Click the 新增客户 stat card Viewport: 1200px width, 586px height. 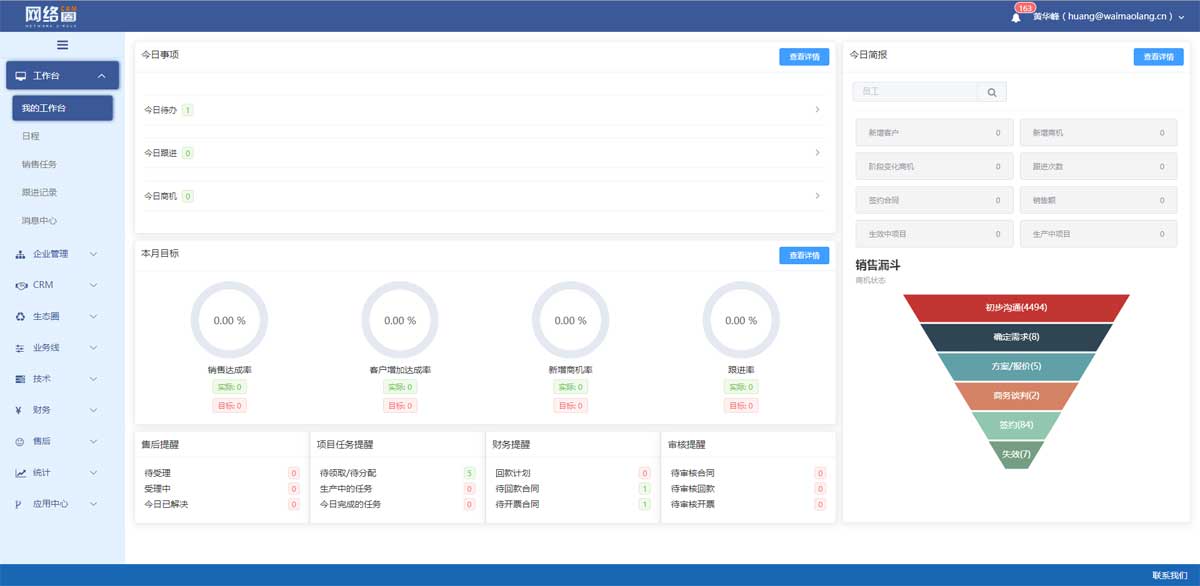pyautogui.click(x=934, y=133)
